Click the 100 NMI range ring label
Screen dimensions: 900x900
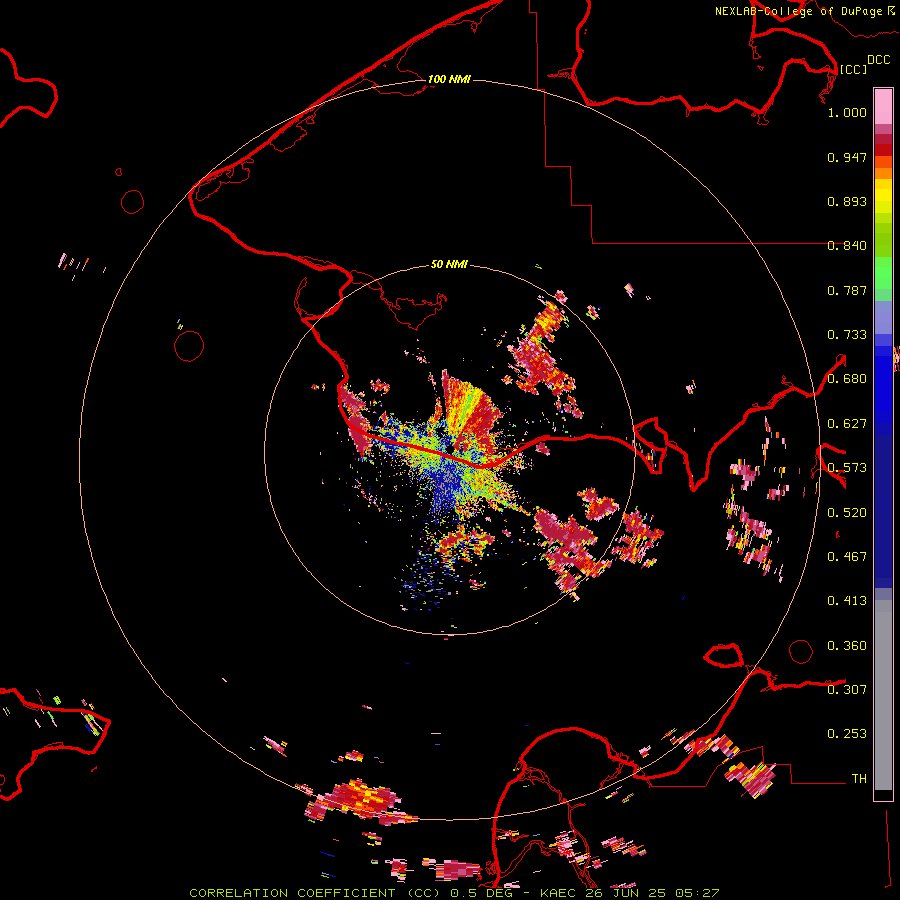449,79
